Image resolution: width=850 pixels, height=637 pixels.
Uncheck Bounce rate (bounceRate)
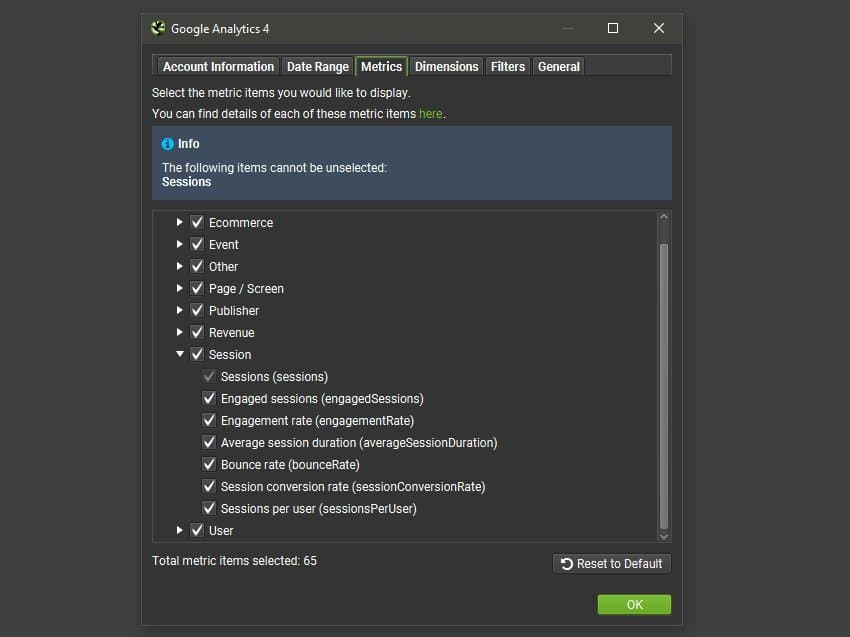pos(209,465)
